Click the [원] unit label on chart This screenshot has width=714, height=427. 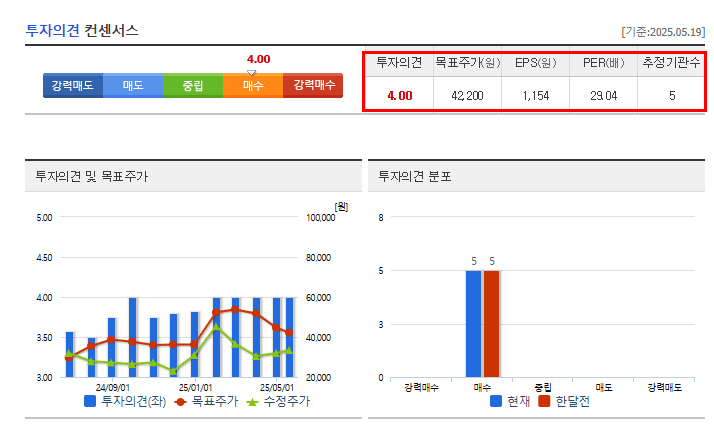tap(342, 207)
